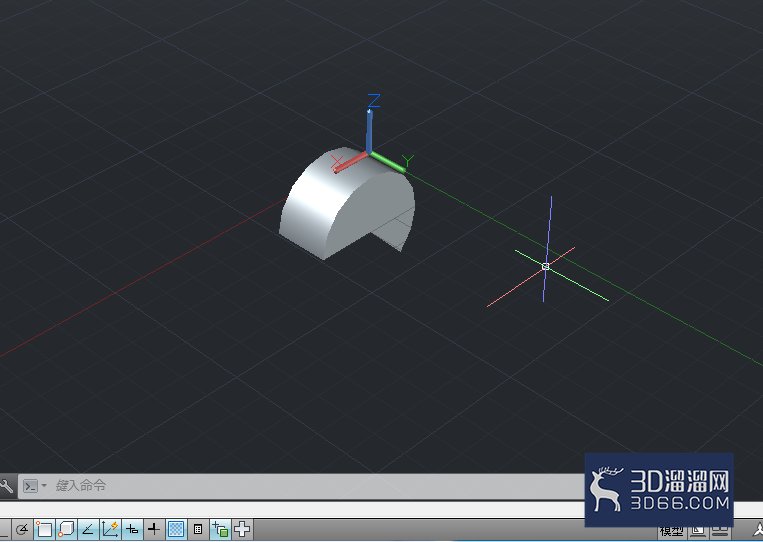The height and width of the screenshot is (542, 763).
Task: Click the customize wrench icon beside command line
Action: [6, 486]
